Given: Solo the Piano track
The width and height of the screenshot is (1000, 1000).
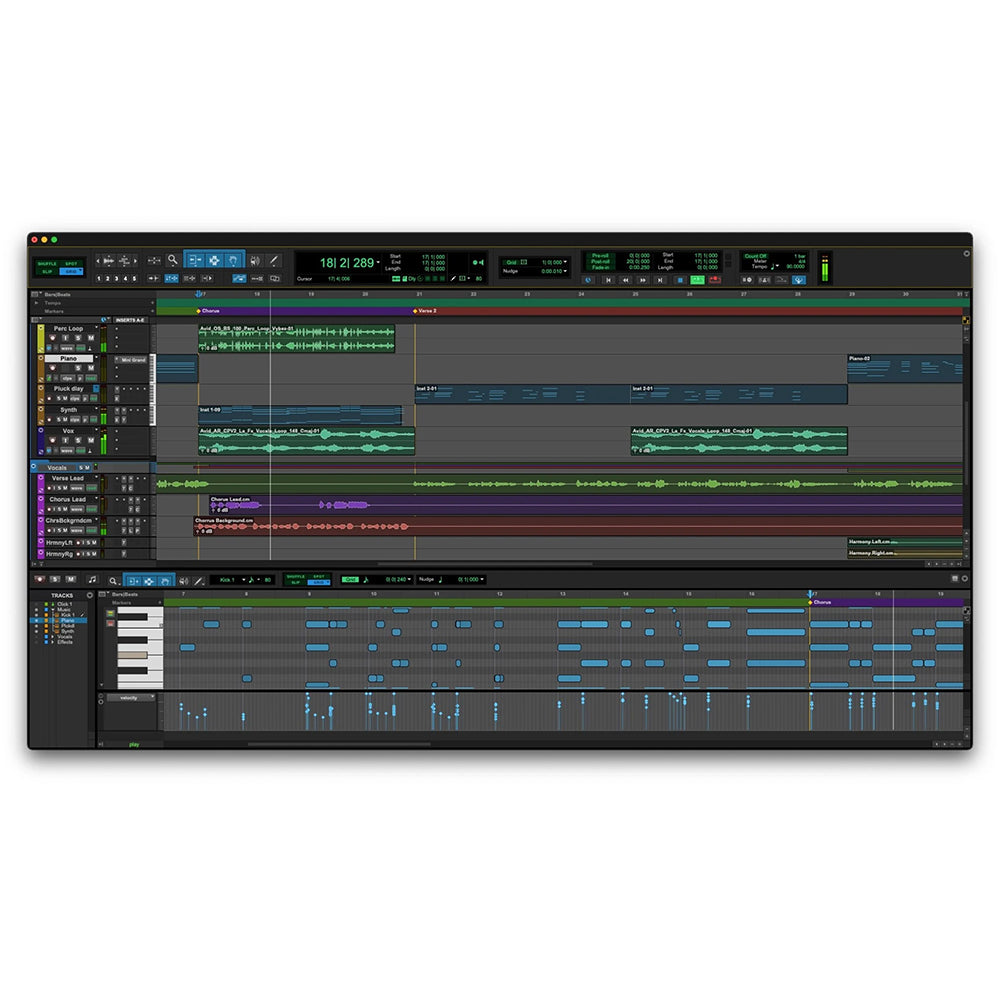Looking at the screenshot, I should click(x=78, y=369).
